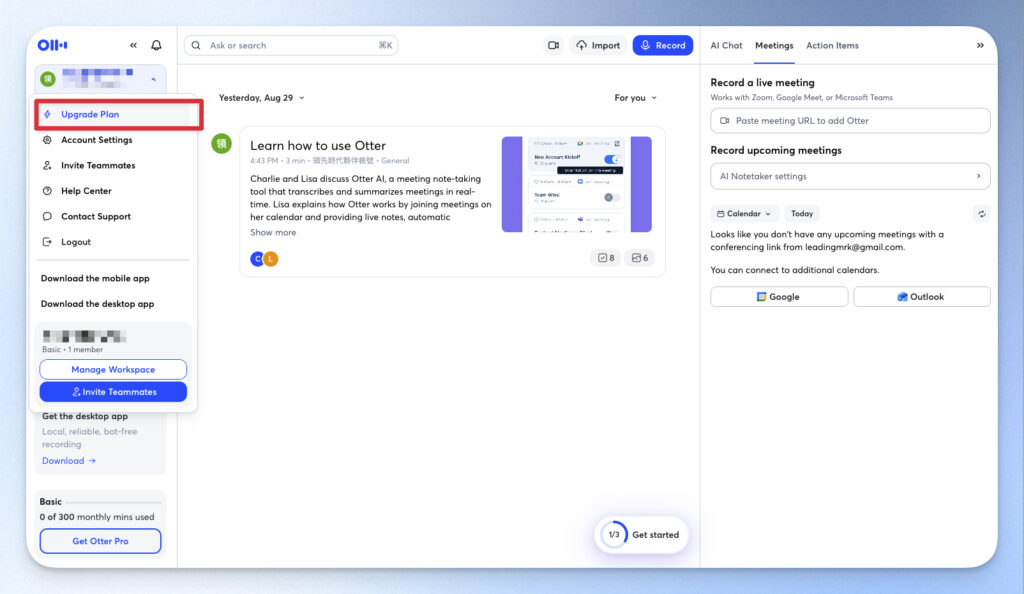Click Manage Workspace

tap(113, 369)
